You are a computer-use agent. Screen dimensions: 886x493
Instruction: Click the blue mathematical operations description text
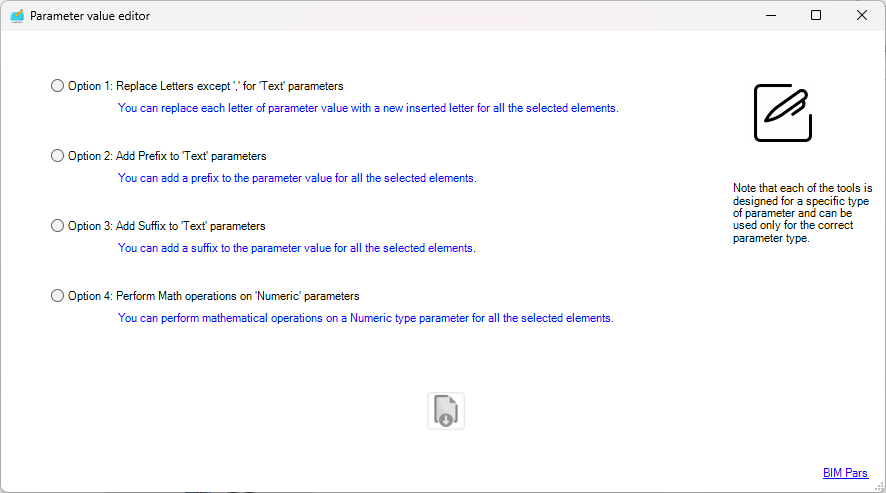coord(365,318)
